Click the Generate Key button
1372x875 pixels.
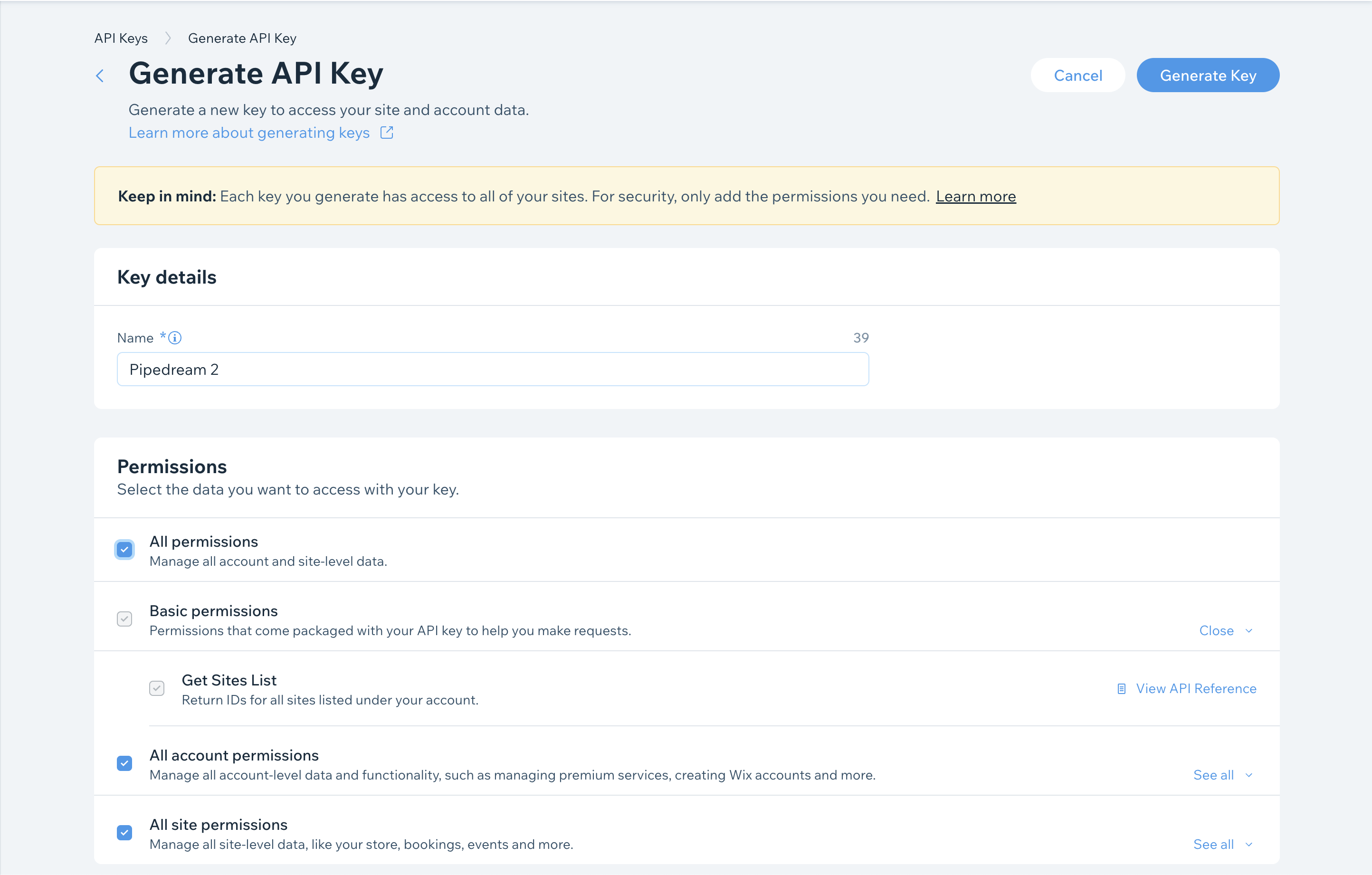click(x=1208, y=75)
